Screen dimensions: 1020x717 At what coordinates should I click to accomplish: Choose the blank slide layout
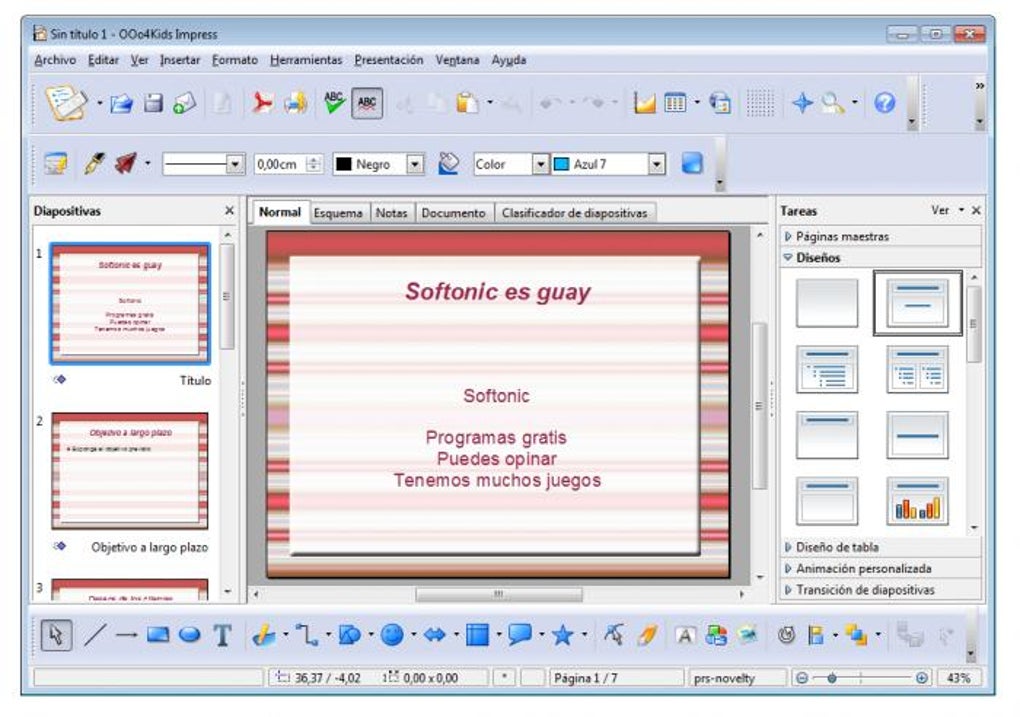click(827, 303)
